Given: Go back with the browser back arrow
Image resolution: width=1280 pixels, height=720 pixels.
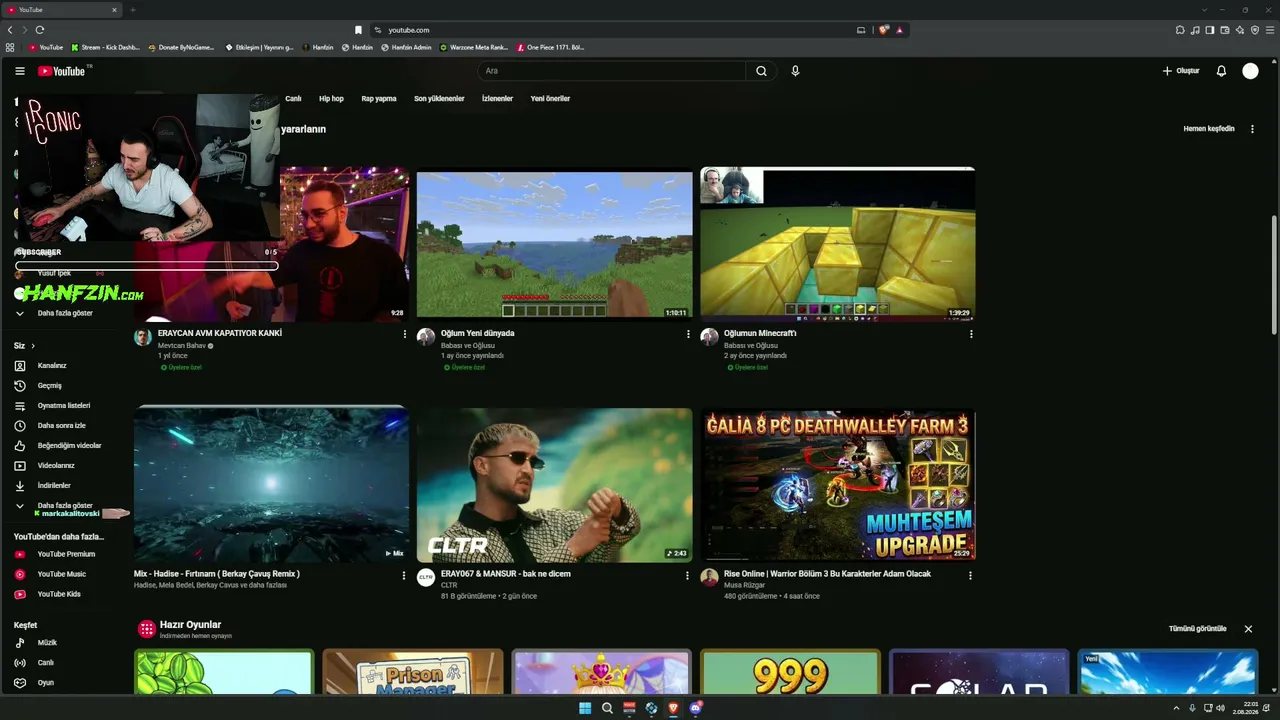Looking at the screenshot, I should coord(10,30).
